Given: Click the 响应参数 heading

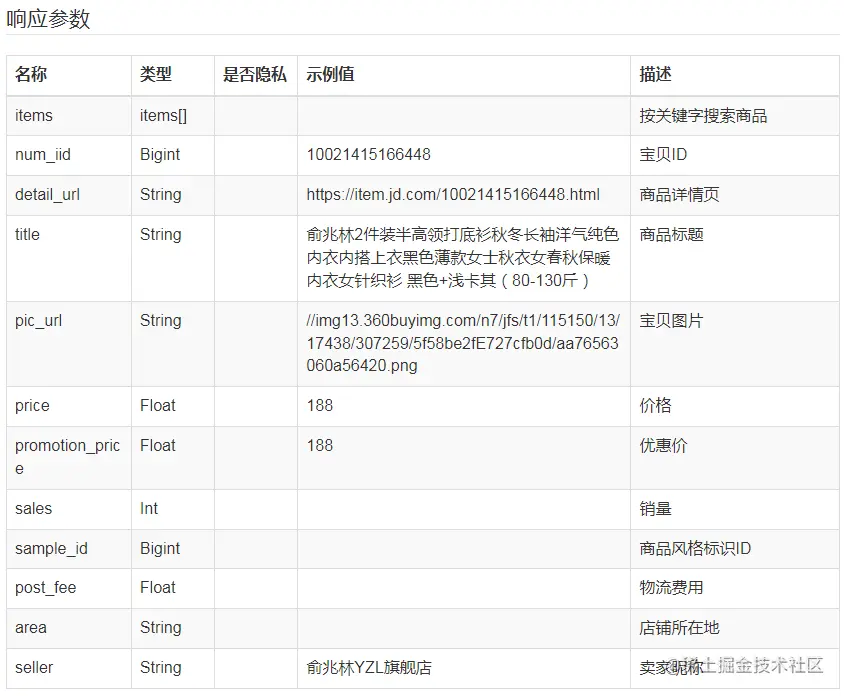Looking at the screenshot, I should 48,19.
